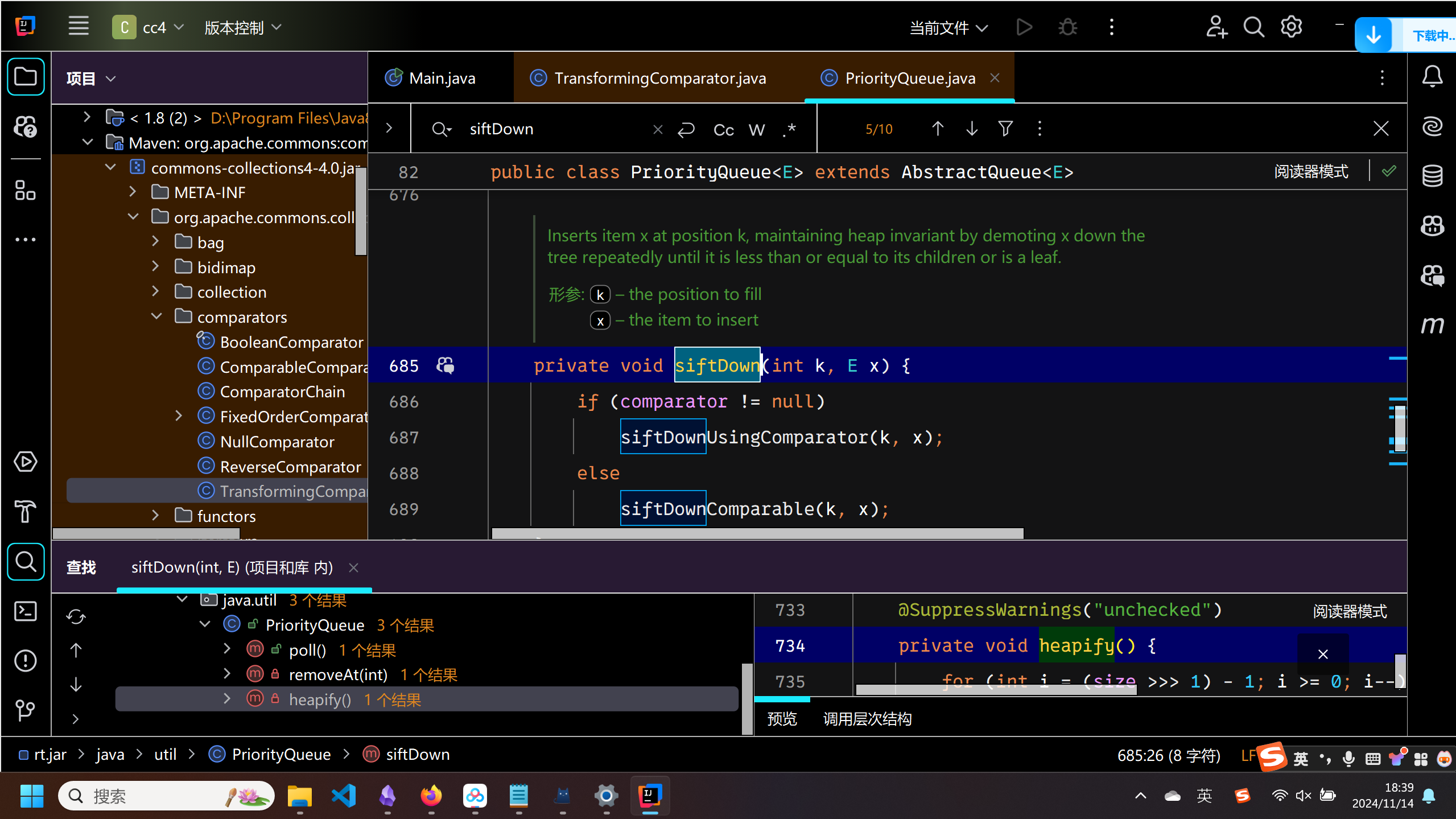This screenshot has height=819, width=1456.
Task: Rerun the find usages search
Action: coord(76,617)
